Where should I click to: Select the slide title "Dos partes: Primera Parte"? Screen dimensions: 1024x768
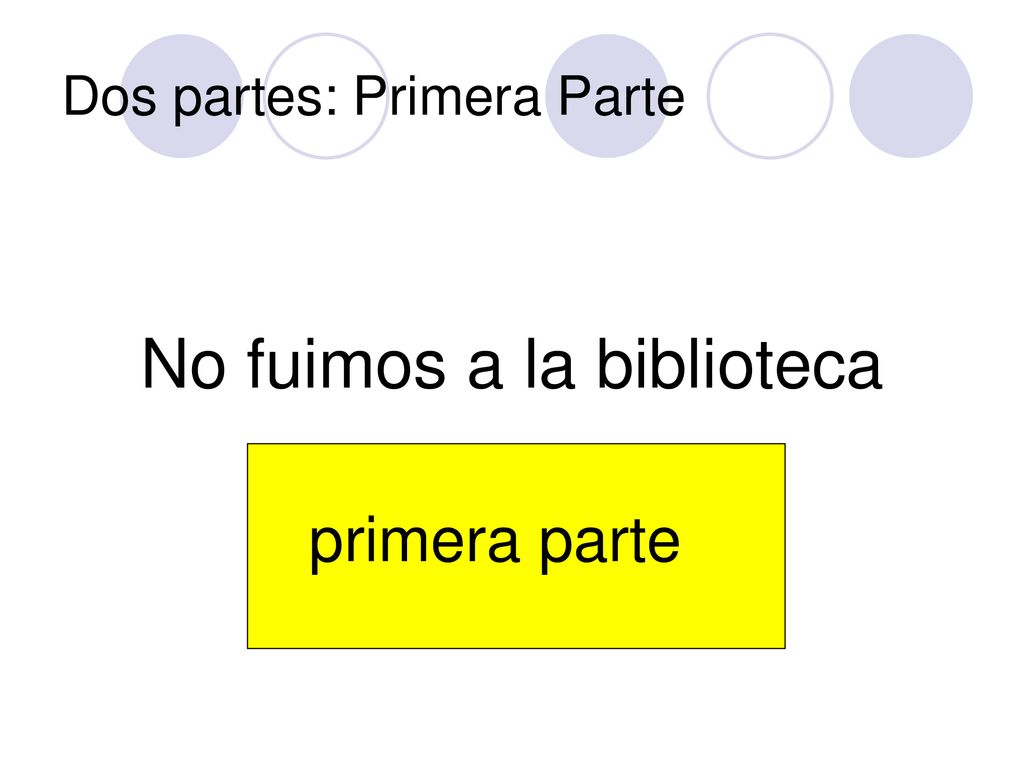click(374, 97)
